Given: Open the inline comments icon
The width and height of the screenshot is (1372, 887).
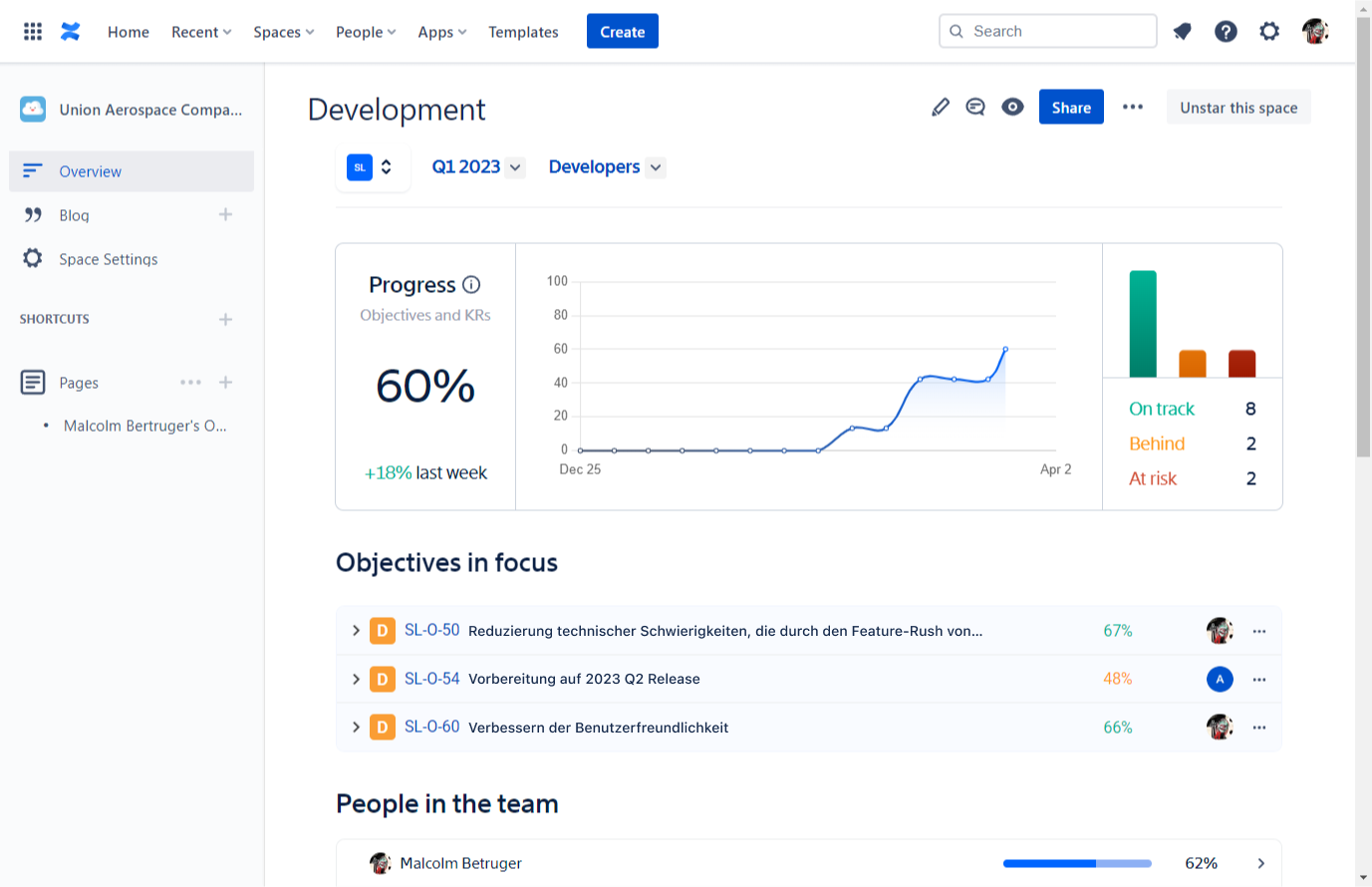Looking at the screenshot, I should [975, 107].
